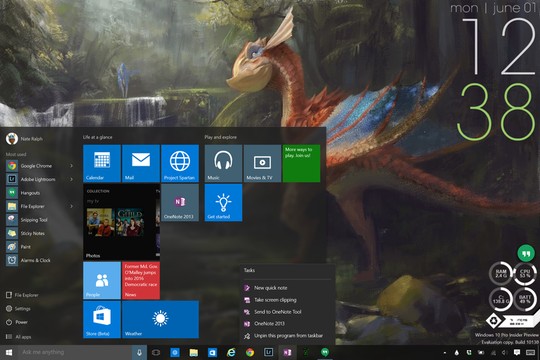
Task: Open the Store icon on the taskbar
Action: 212,352
